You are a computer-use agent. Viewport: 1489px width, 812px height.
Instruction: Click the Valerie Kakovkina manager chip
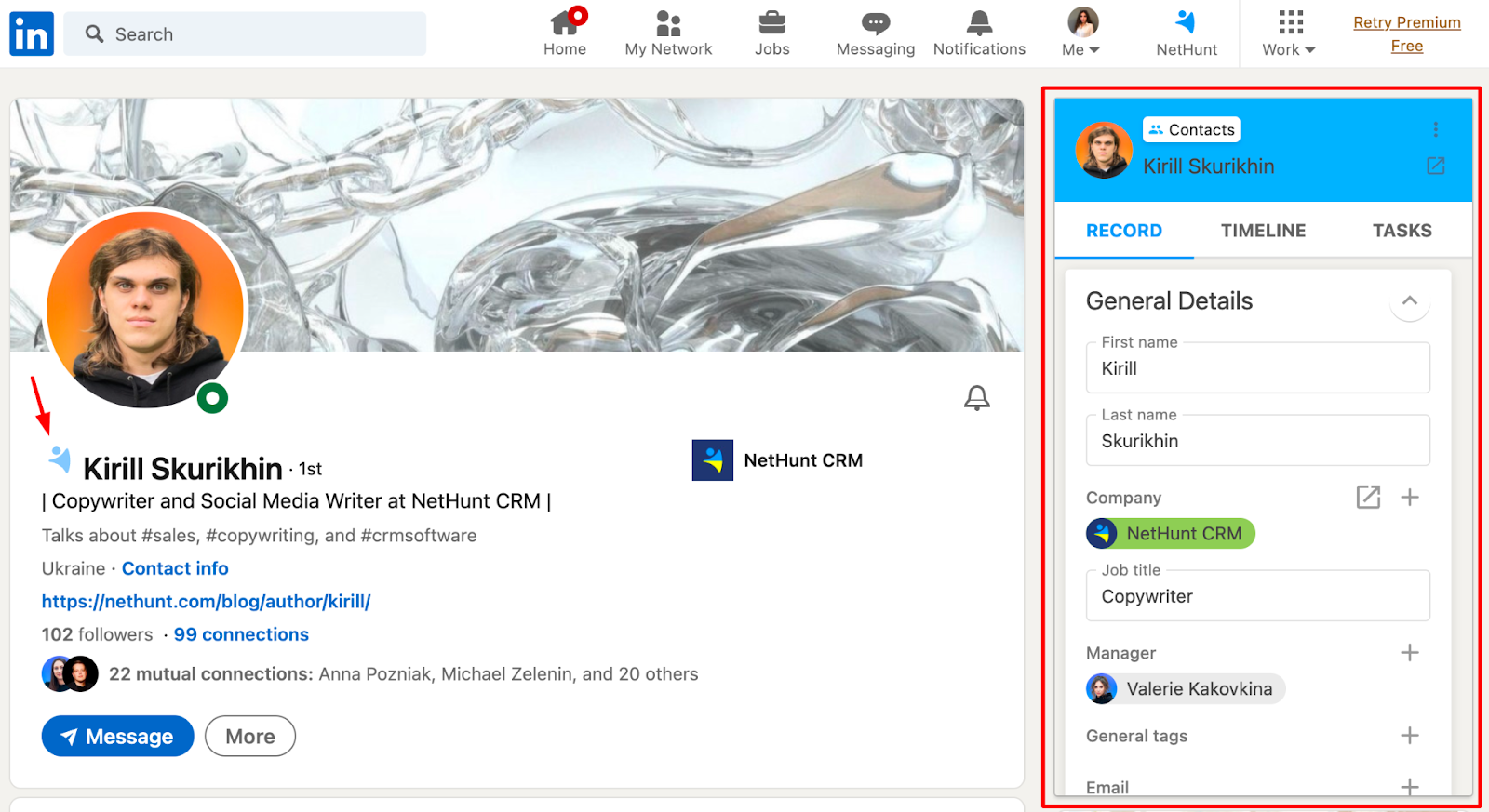[x=1186, y=689]
